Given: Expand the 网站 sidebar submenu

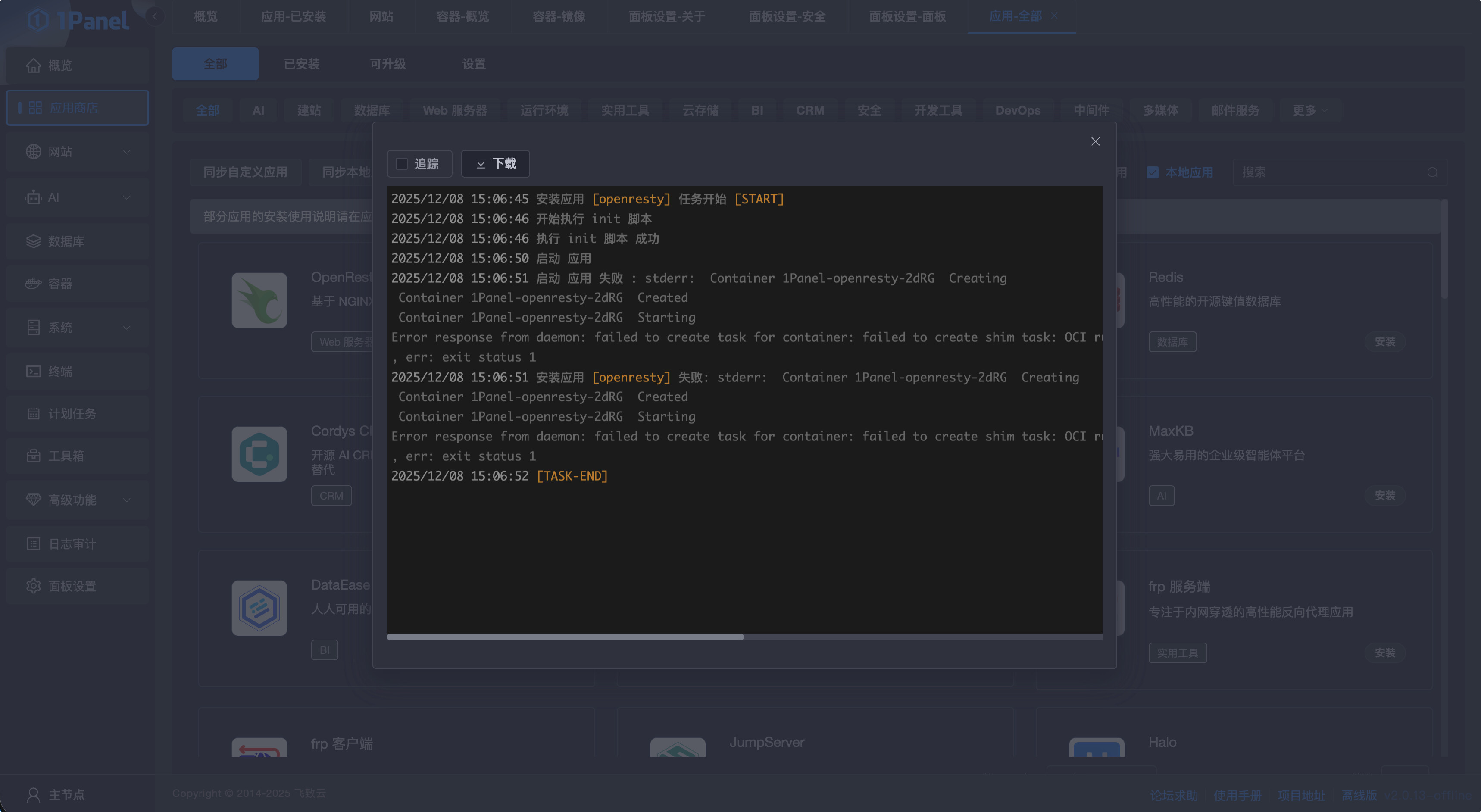Looking at the screenshot, I should pyautogui.click(x=126, y=152).
